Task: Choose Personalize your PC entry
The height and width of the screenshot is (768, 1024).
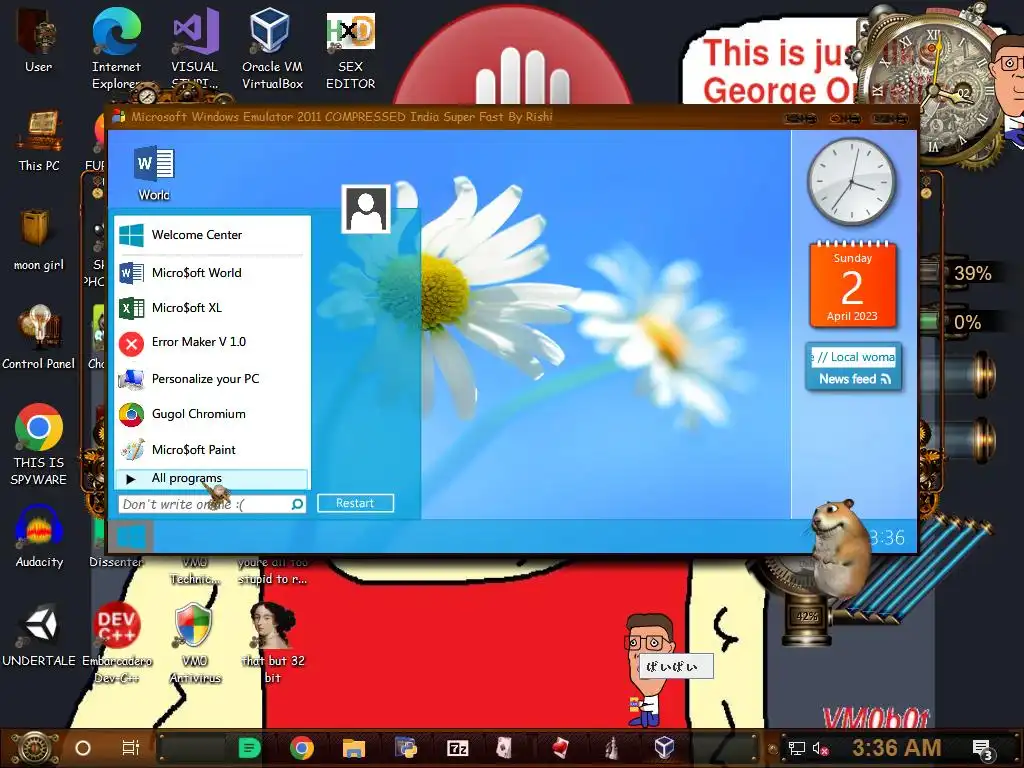Action: click(x=212, y=379)
